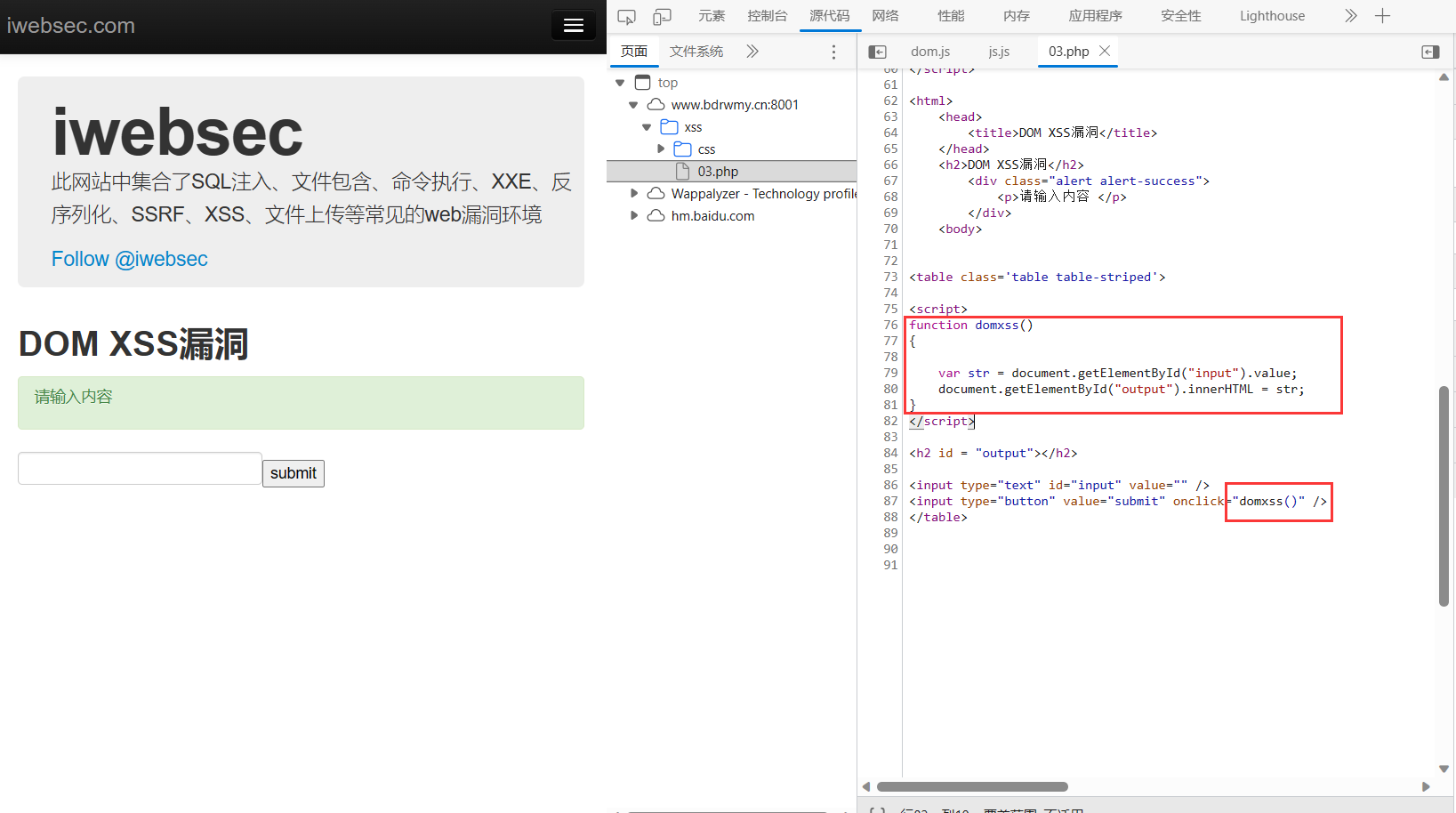The height and width of the screenshot is (813, 1456).
Task: Switch to js.js editor tab
Action: pyautogui.click(x=999, y=52)
